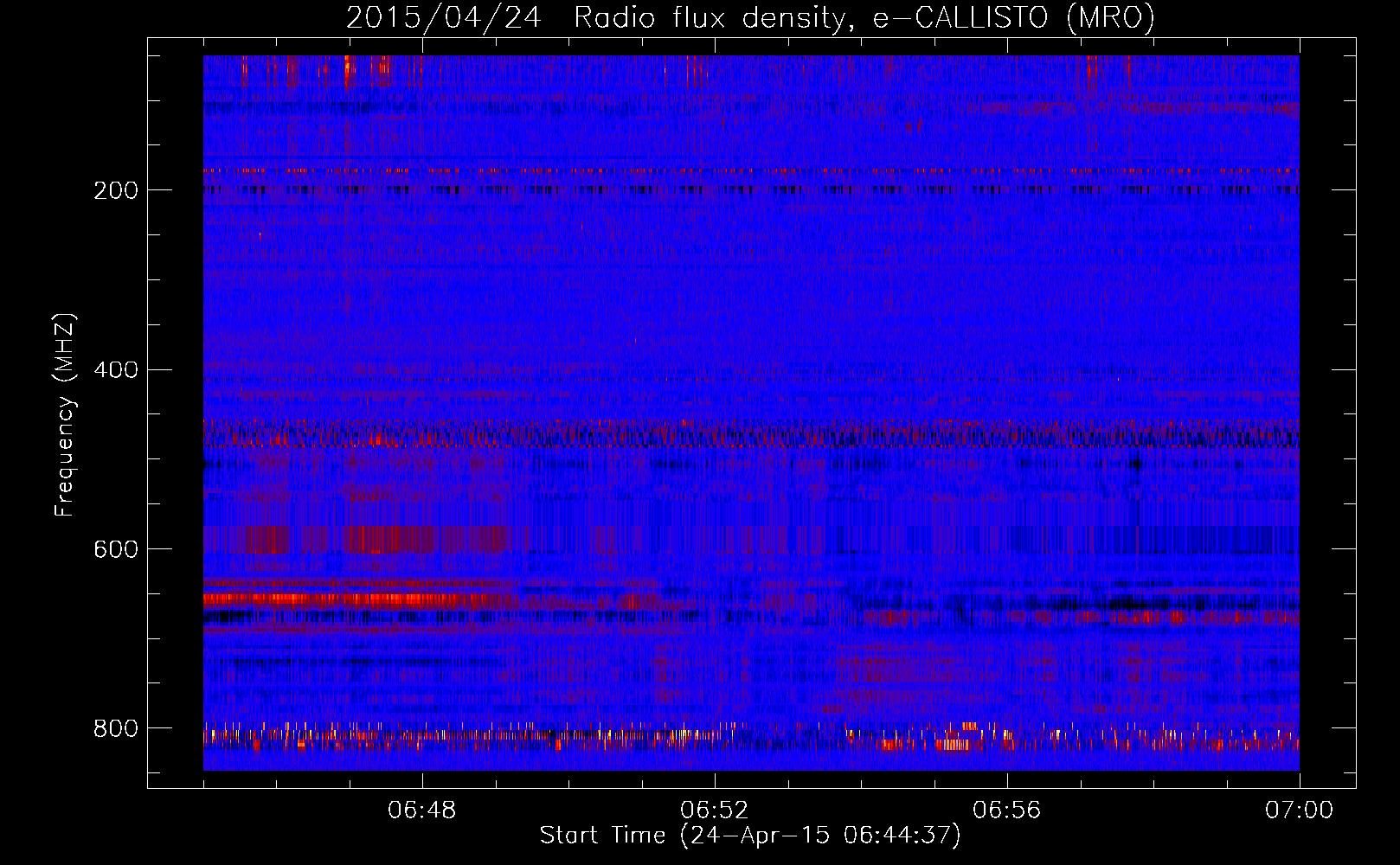Click the plot title with date 2015/04/24
Viewport: 1400px width, 865px height.
pos(750,17)
